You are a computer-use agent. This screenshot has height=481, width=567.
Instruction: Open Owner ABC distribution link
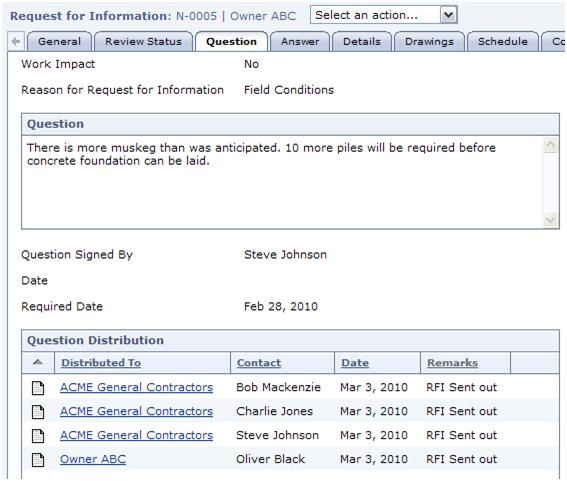tap(93, 459)
